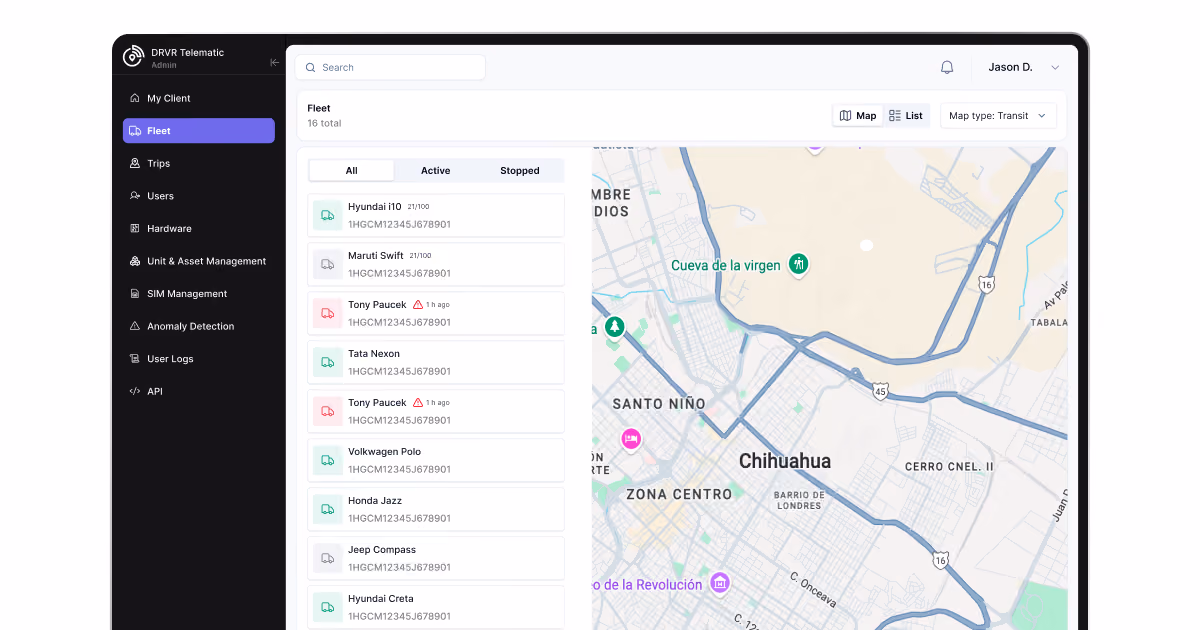Select the Active tab
The height and width of the screenshot is (630, 1200).
(435, 171)
